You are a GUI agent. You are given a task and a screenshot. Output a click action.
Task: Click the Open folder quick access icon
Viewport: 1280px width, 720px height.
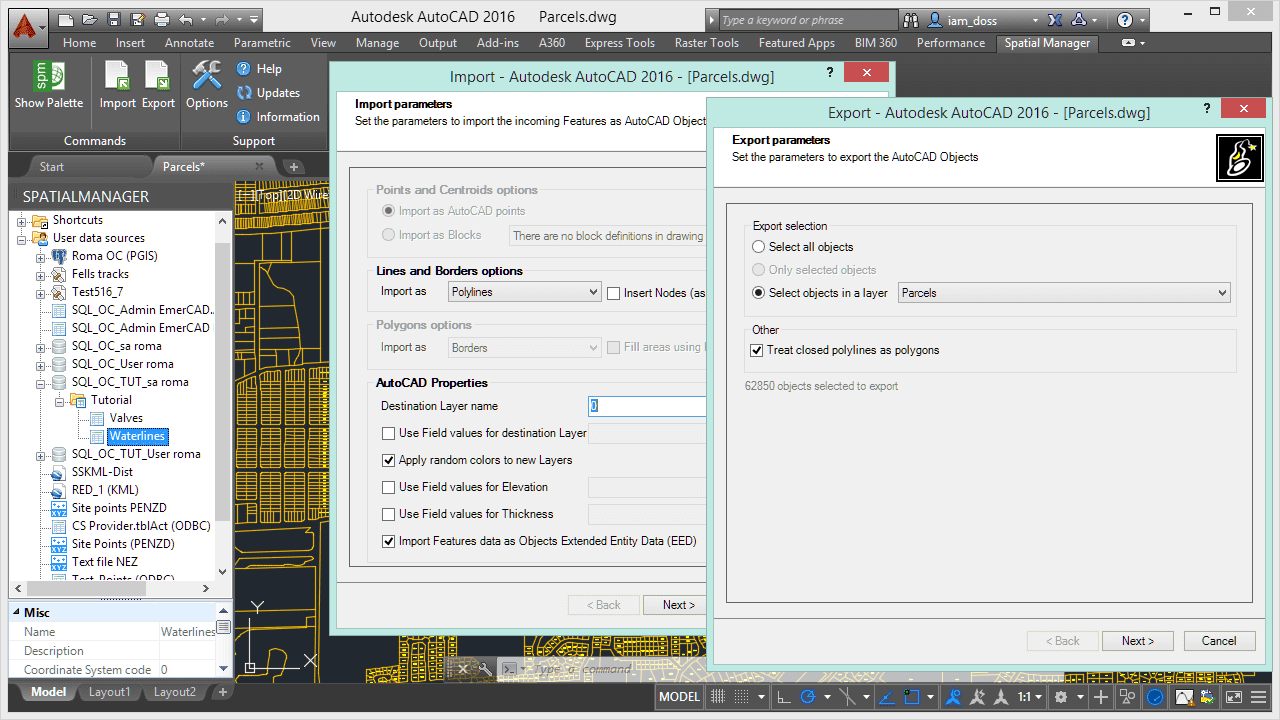pyautogui.click(x=90, y=19)
